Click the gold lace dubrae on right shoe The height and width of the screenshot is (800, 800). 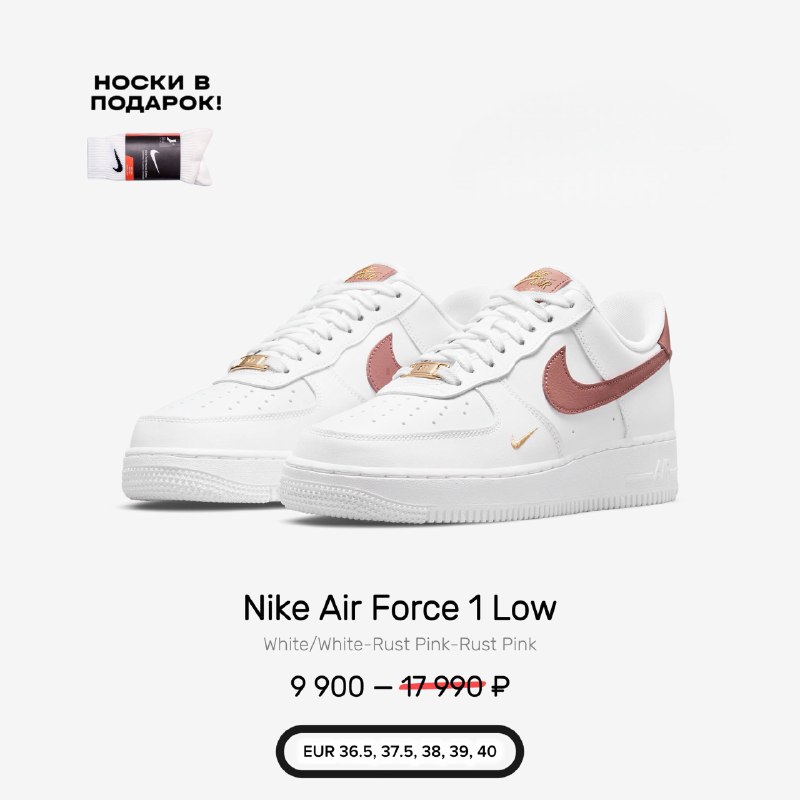coord(423,370)
